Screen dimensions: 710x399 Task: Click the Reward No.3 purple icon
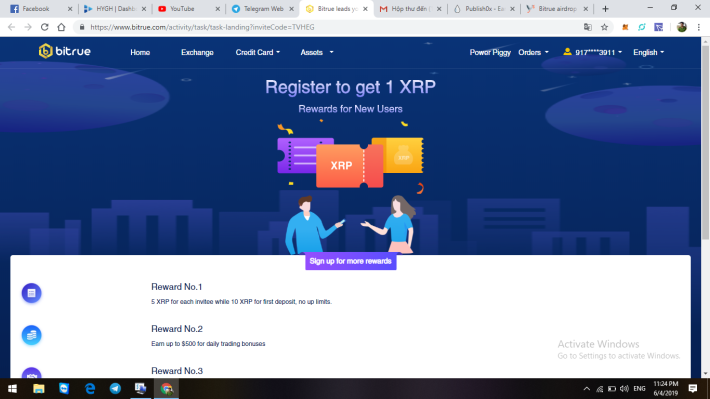[31, 373]
